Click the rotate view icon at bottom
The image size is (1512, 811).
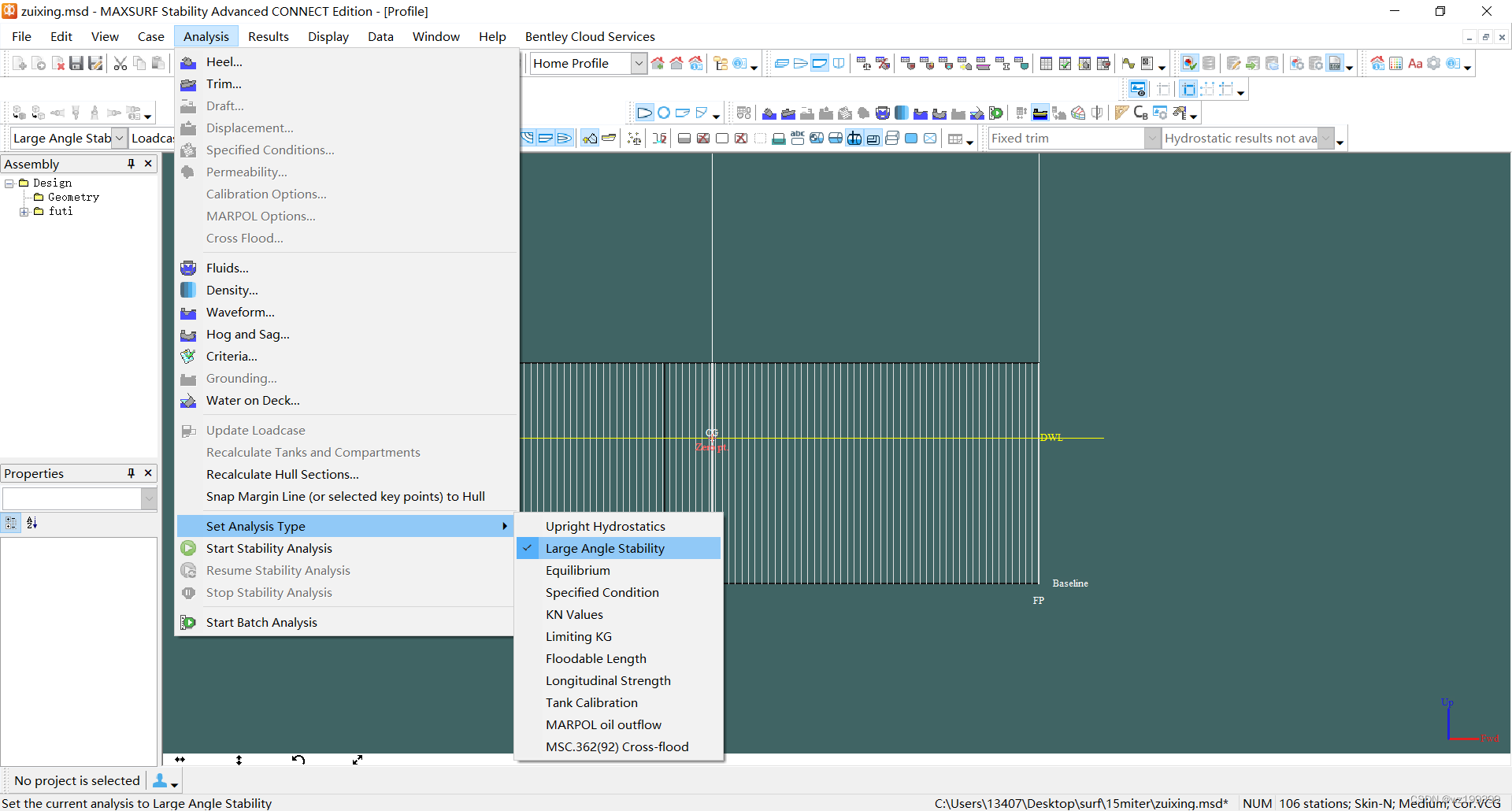[x=298, y=760]
